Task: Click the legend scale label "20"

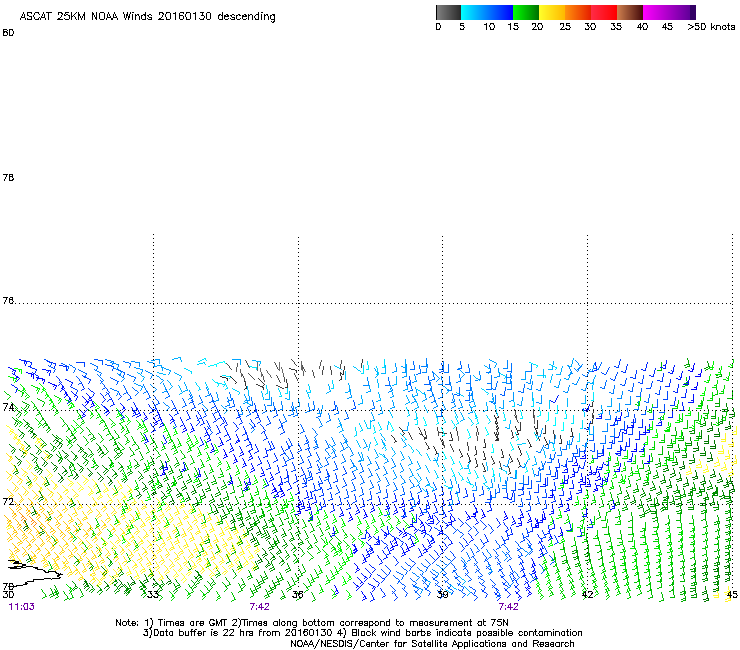Action: tap(537, 27)
